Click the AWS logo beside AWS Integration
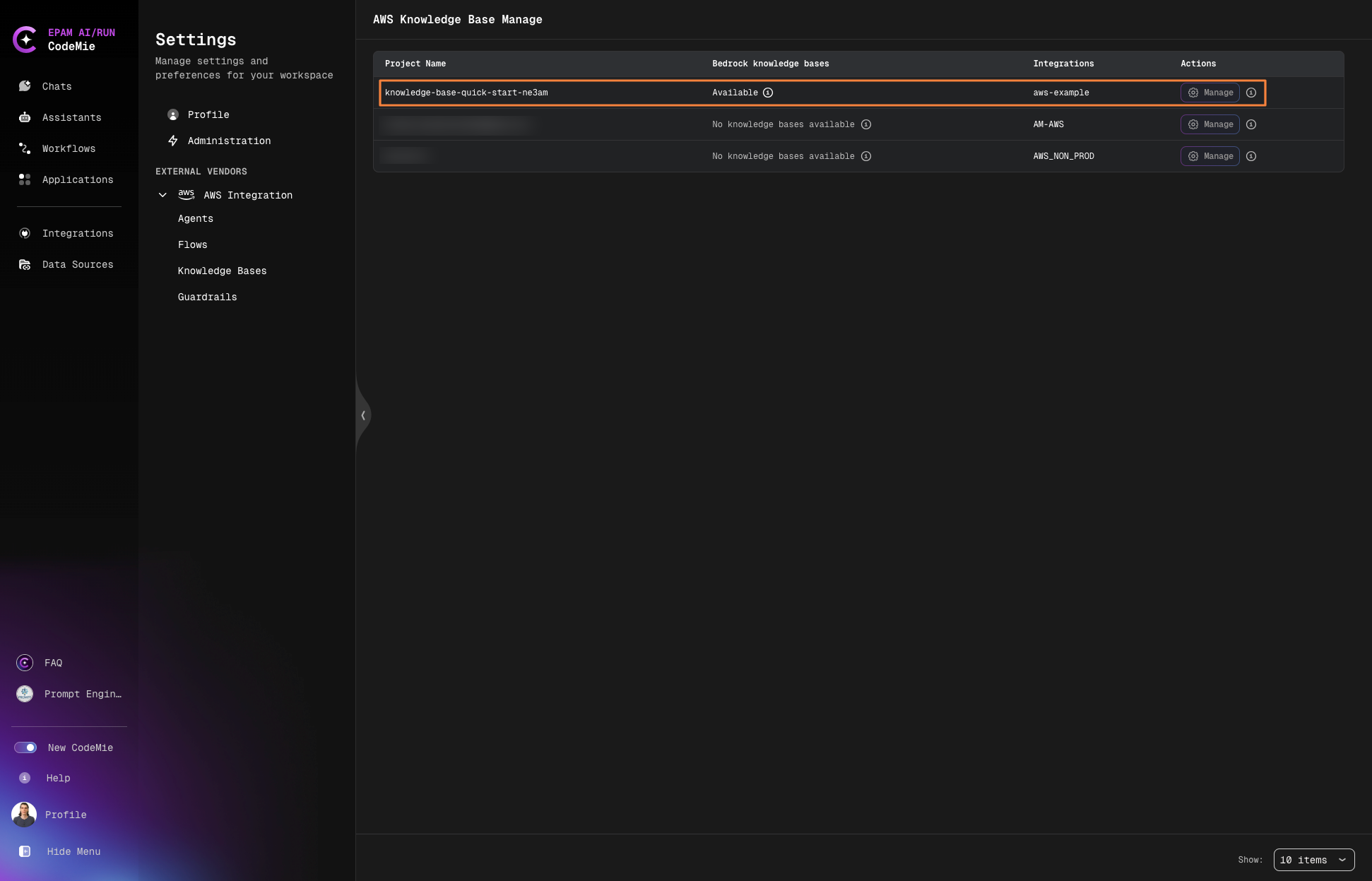 (186, 194)
